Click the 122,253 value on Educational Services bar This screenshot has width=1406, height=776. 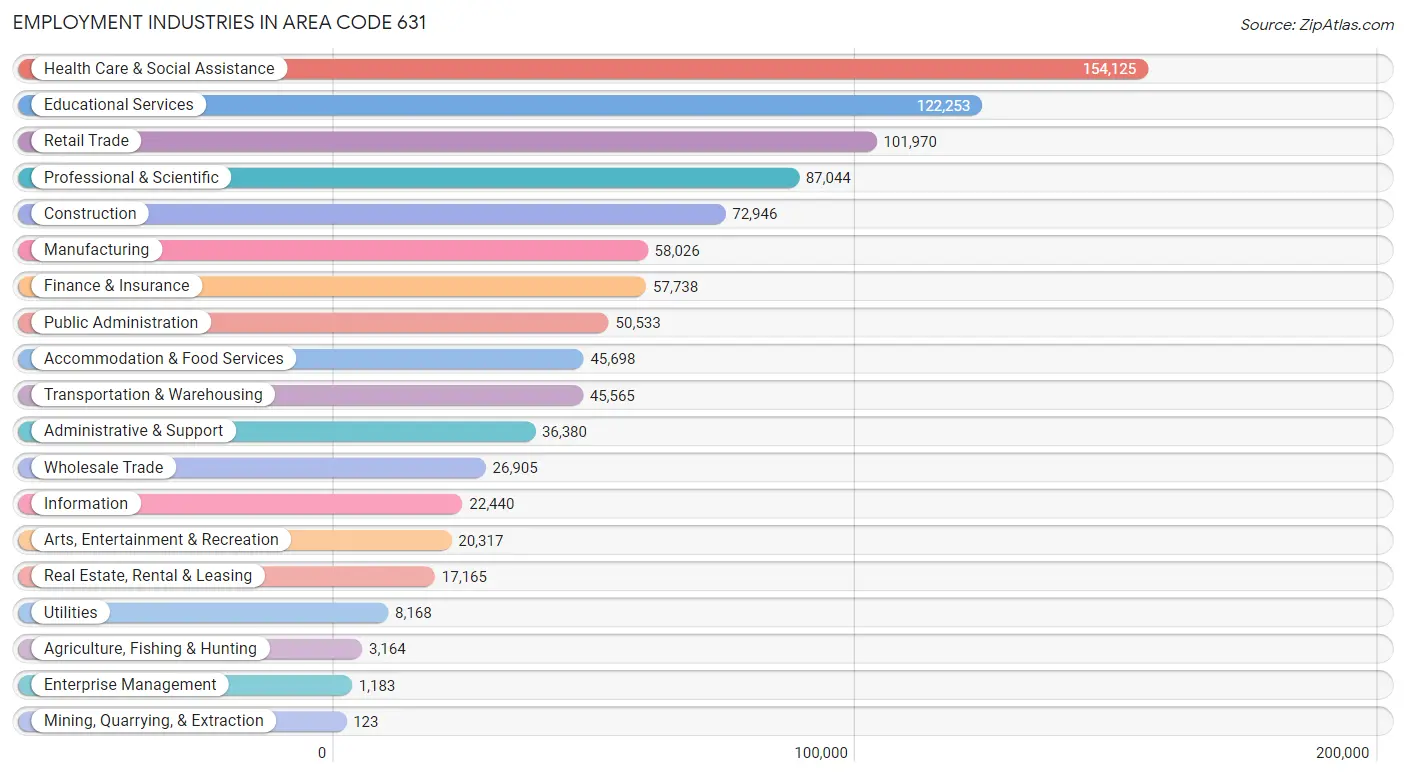[943, 105]
